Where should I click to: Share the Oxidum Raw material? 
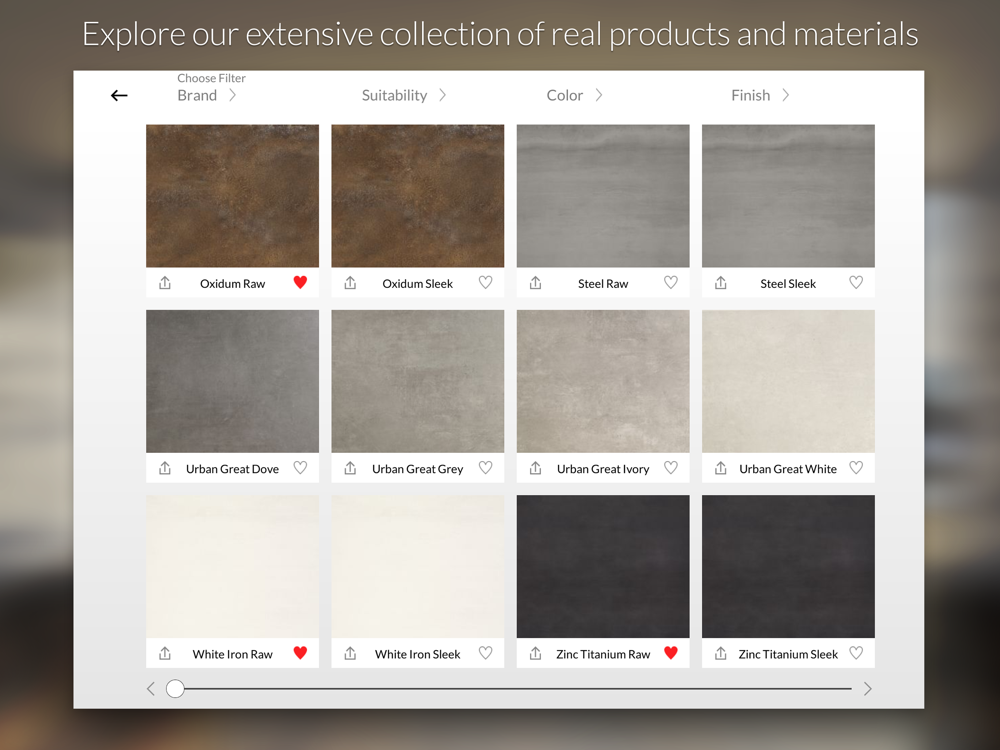(x=165, y=283)
